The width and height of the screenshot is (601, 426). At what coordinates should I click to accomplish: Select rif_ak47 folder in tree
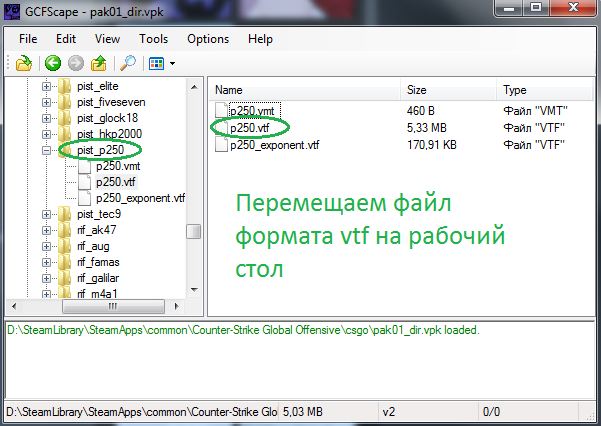click(97, 230)
